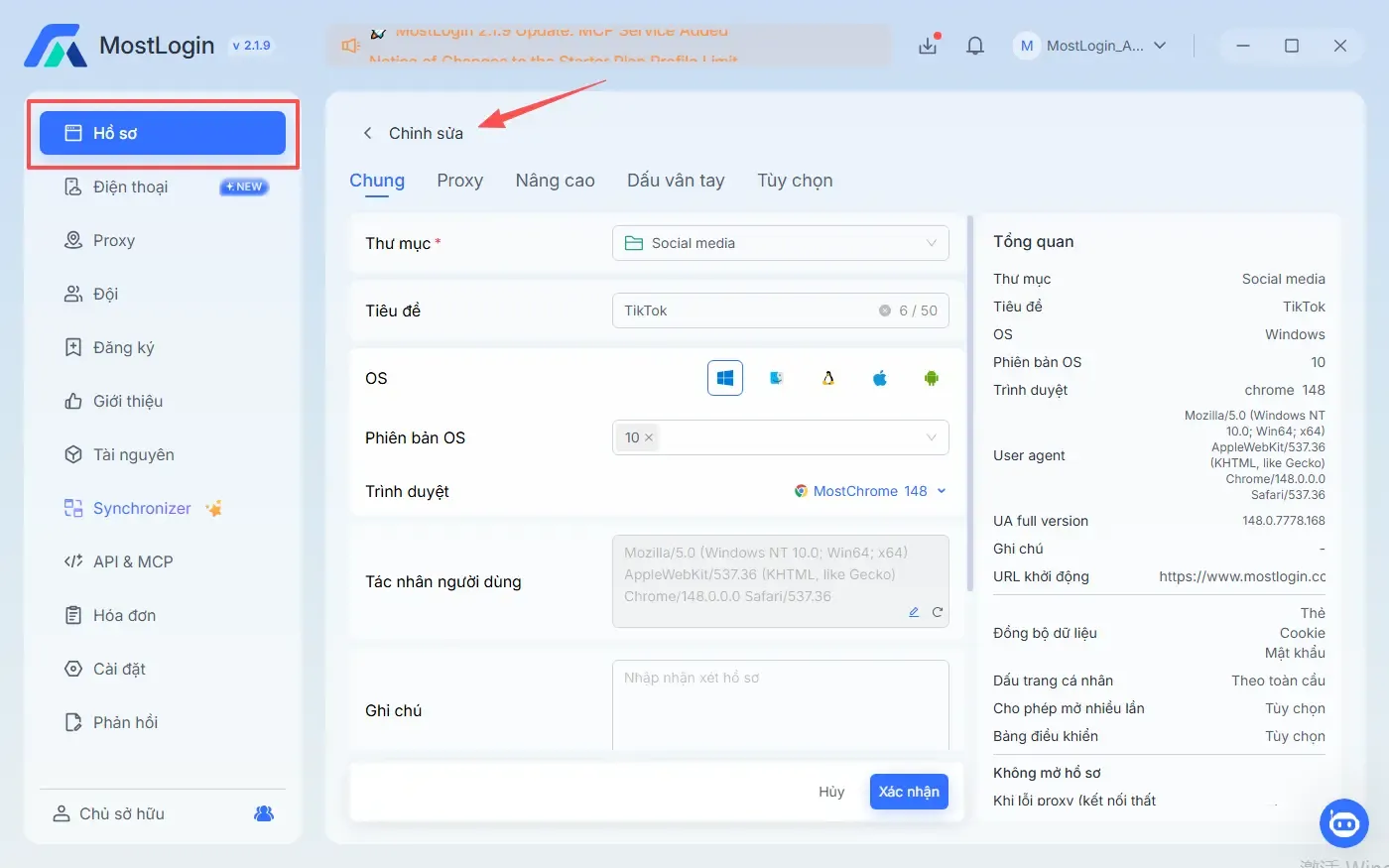The height and width of the screenshot is (868, 1389).
Task: Go to Proxy in the left sidebar
Action: (x=163, y=240)
